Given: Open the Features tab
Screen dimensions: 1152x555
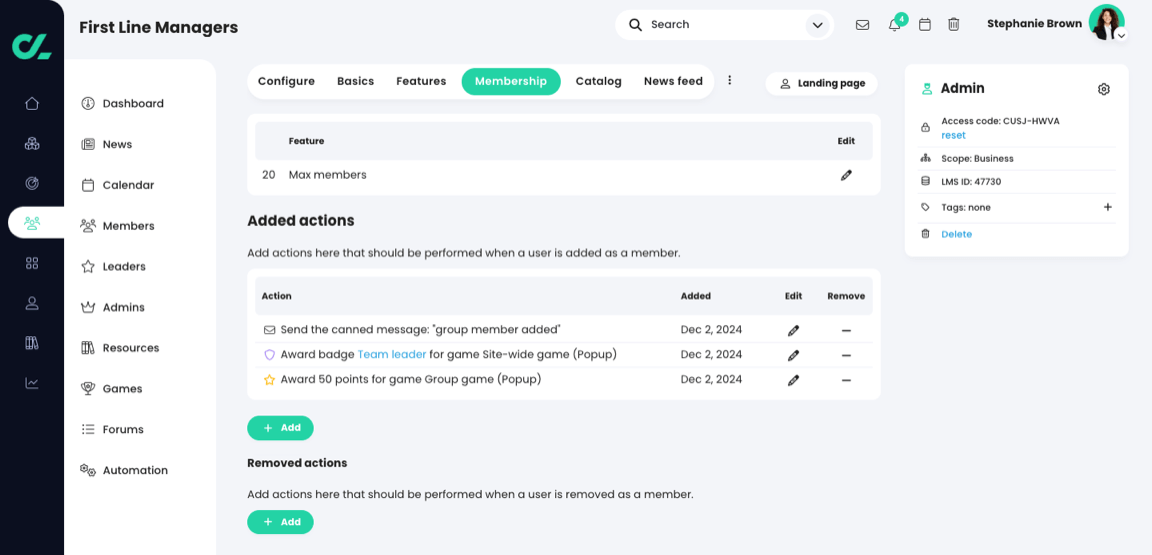Looking at the screenshot, I should (421, 82).
